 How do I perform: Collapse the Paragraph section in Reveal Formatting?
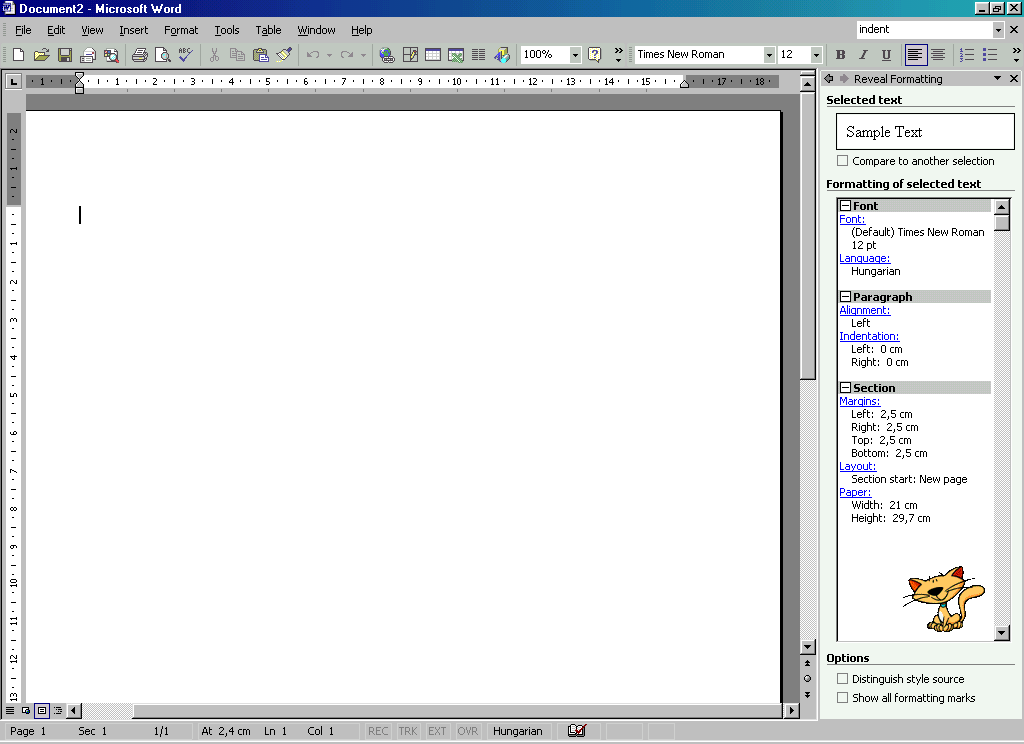845,297
